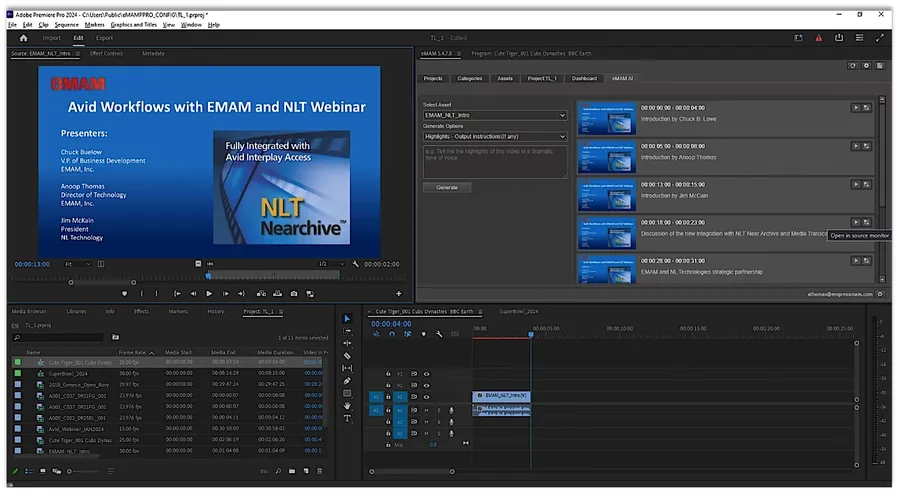This screenshot has width=900, height=490.
Task: Go to Out point in source monitor
Action: tap(242, 294)
